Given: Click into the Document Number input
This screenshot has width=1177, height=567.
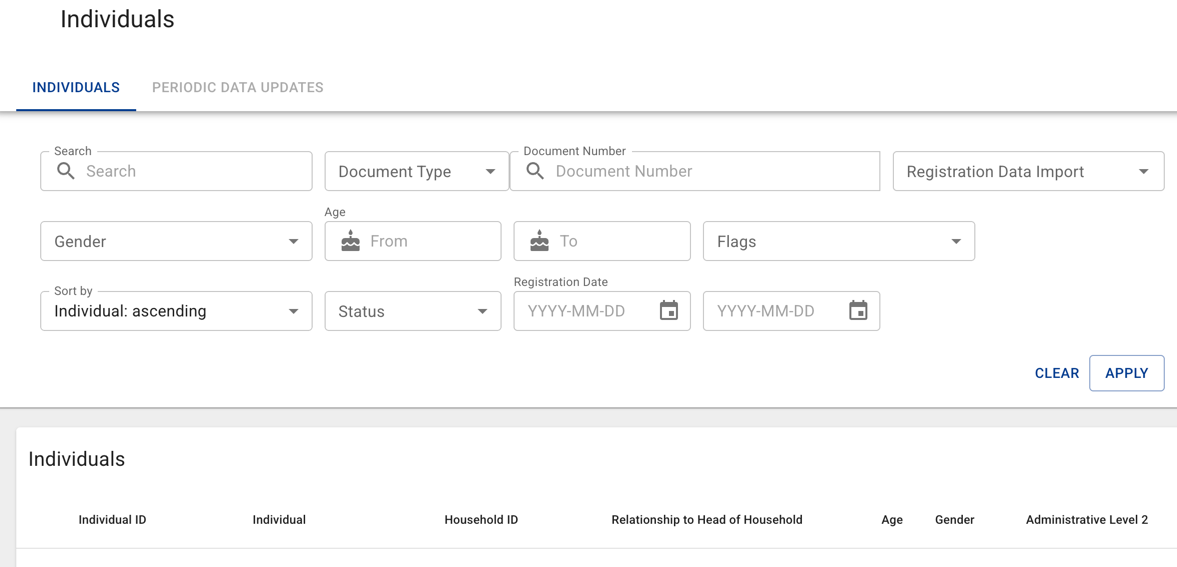Looking at the screenshot, I should click(710, 171).
